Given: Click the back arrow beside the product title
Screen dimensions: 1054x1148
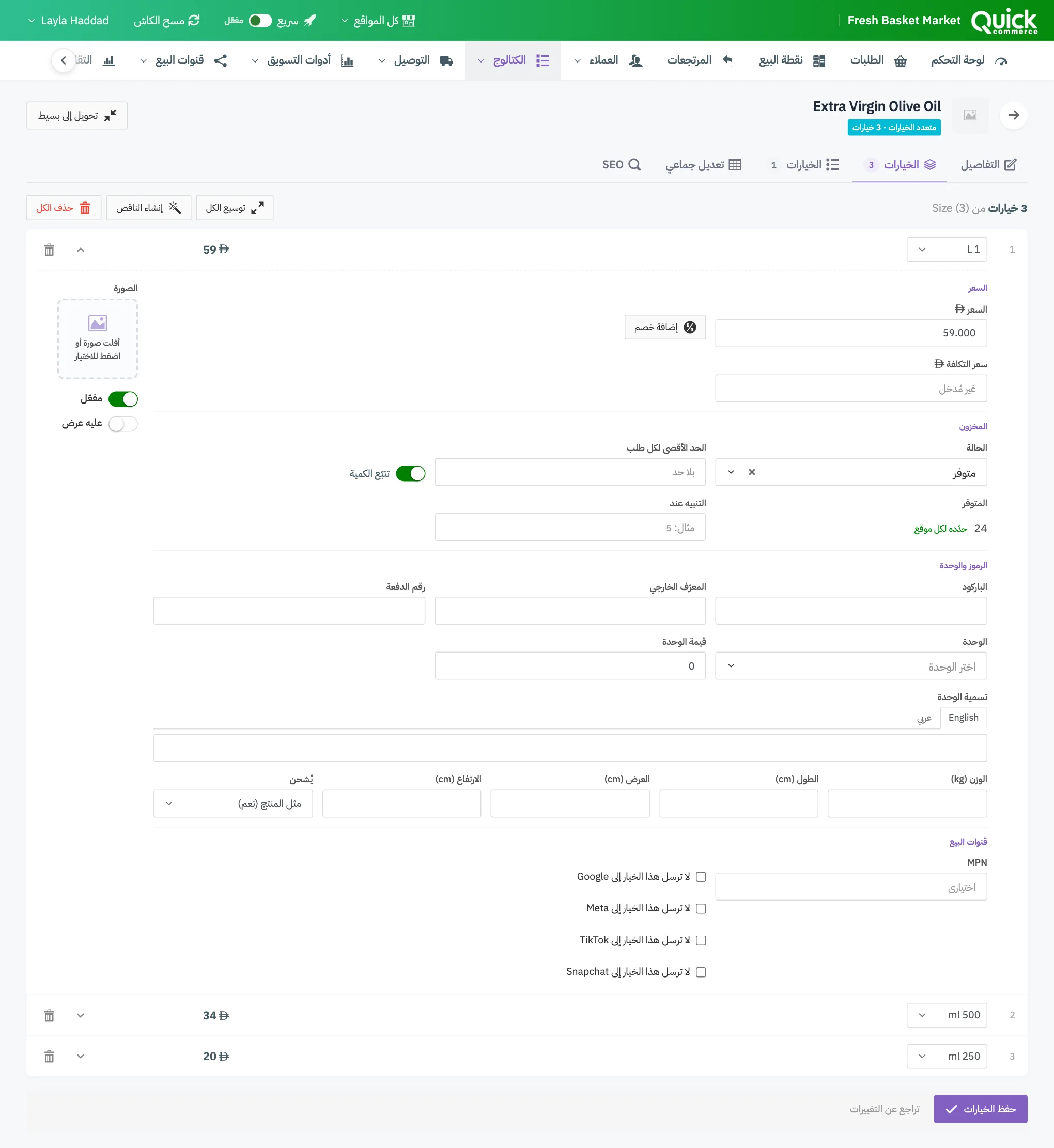Looking at the screenshot, I should 1013,115.
